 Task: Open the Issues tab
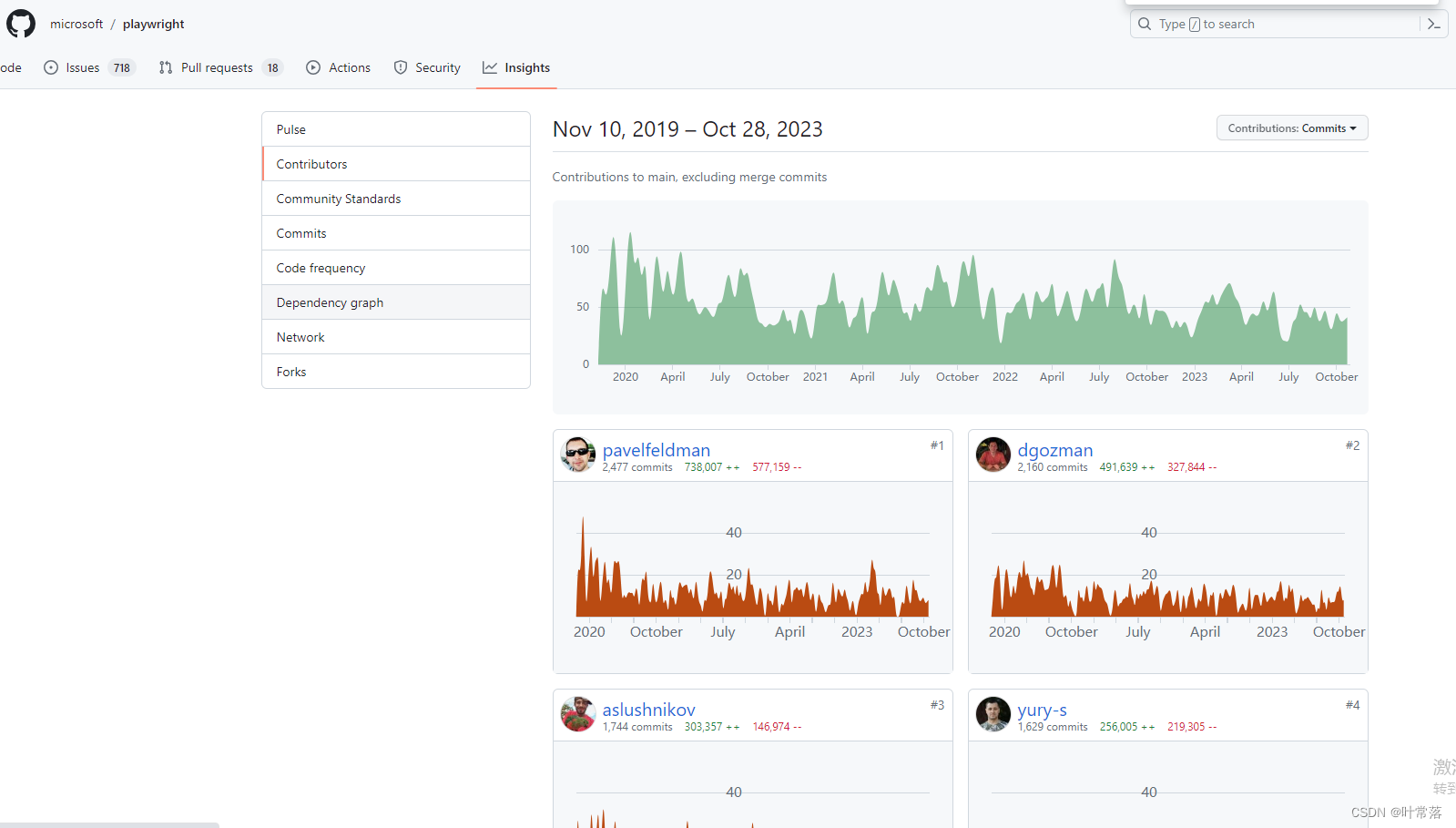[x=89, y=67]
